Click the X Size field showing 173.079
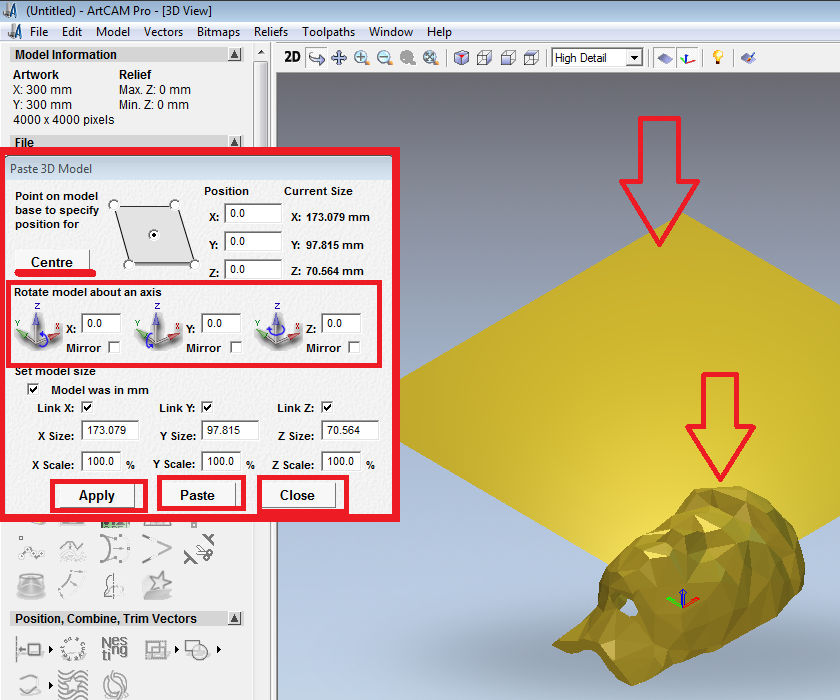 pos(110,431)
